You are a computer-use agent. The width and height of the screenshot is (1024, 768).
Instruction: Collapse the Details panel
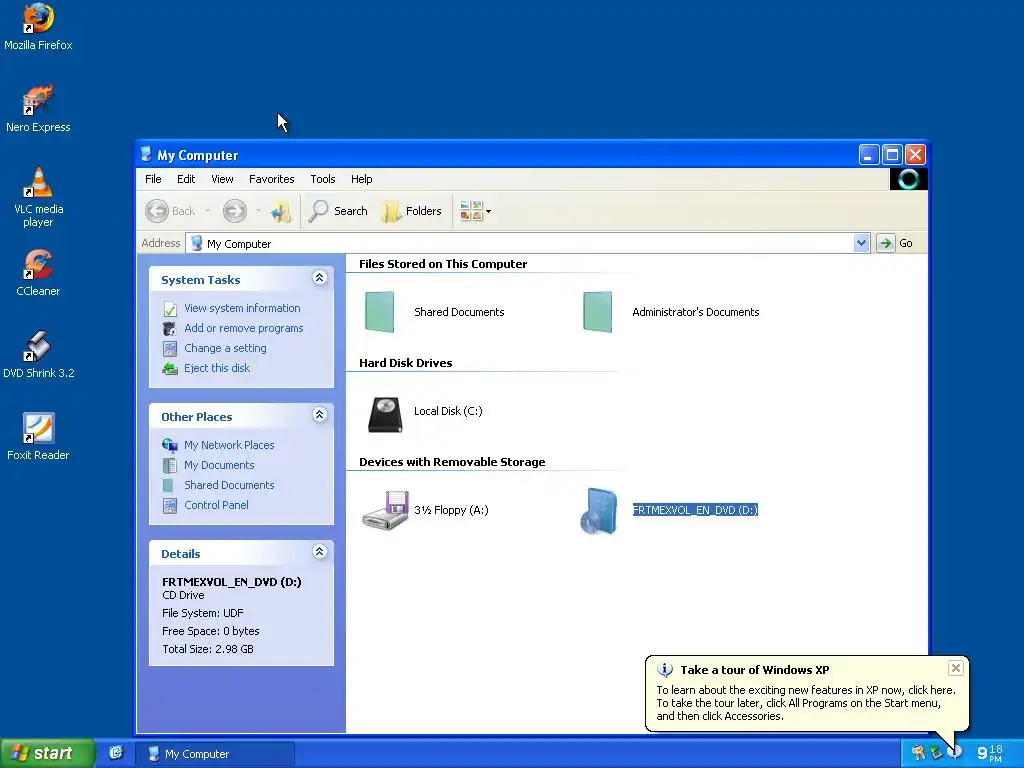click(319, 552)
